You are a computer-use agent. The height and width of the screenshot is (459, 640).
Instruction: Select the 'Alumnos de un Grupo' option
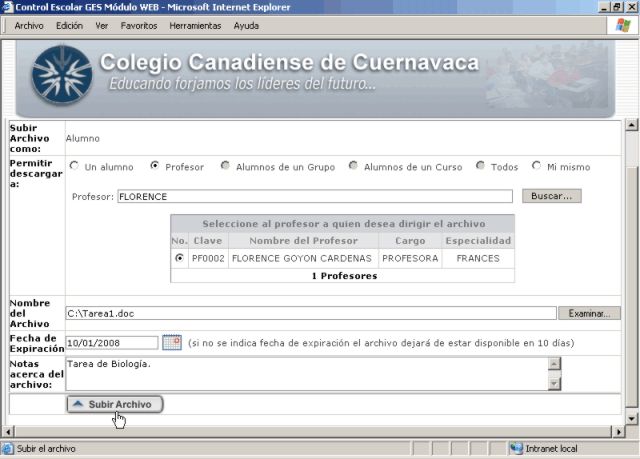pos(225,166)
